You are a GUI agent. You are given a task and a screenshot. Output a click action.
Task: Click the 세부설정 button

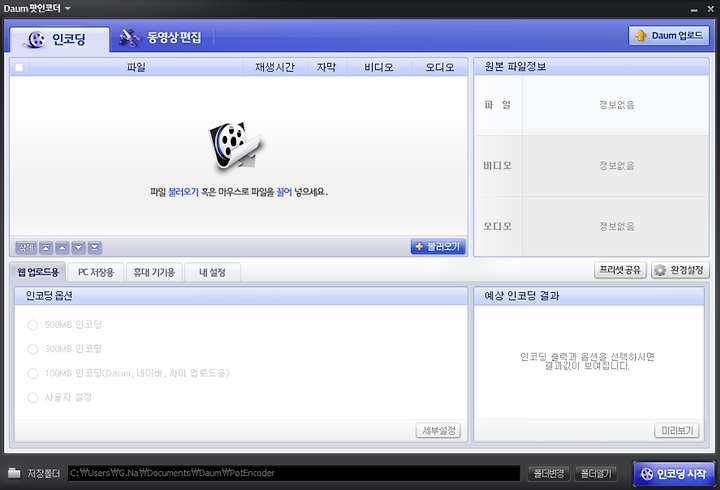click(438, 430)
